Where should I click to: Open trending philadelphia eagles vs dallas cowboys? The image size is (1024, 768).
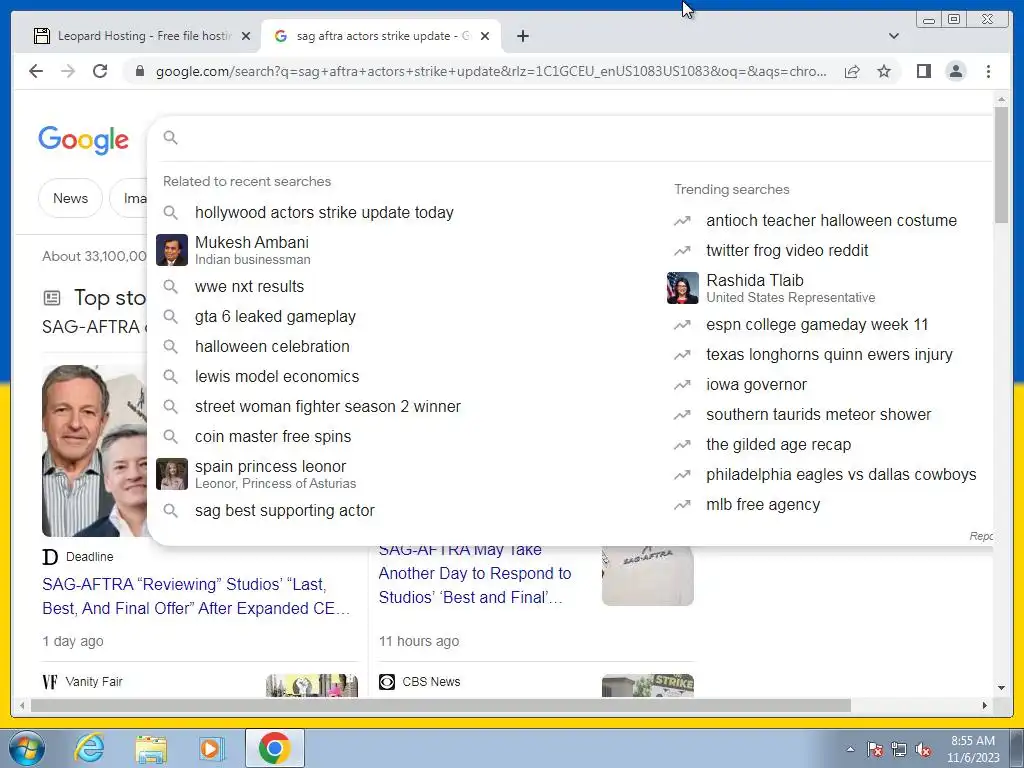tap(841, 475)
